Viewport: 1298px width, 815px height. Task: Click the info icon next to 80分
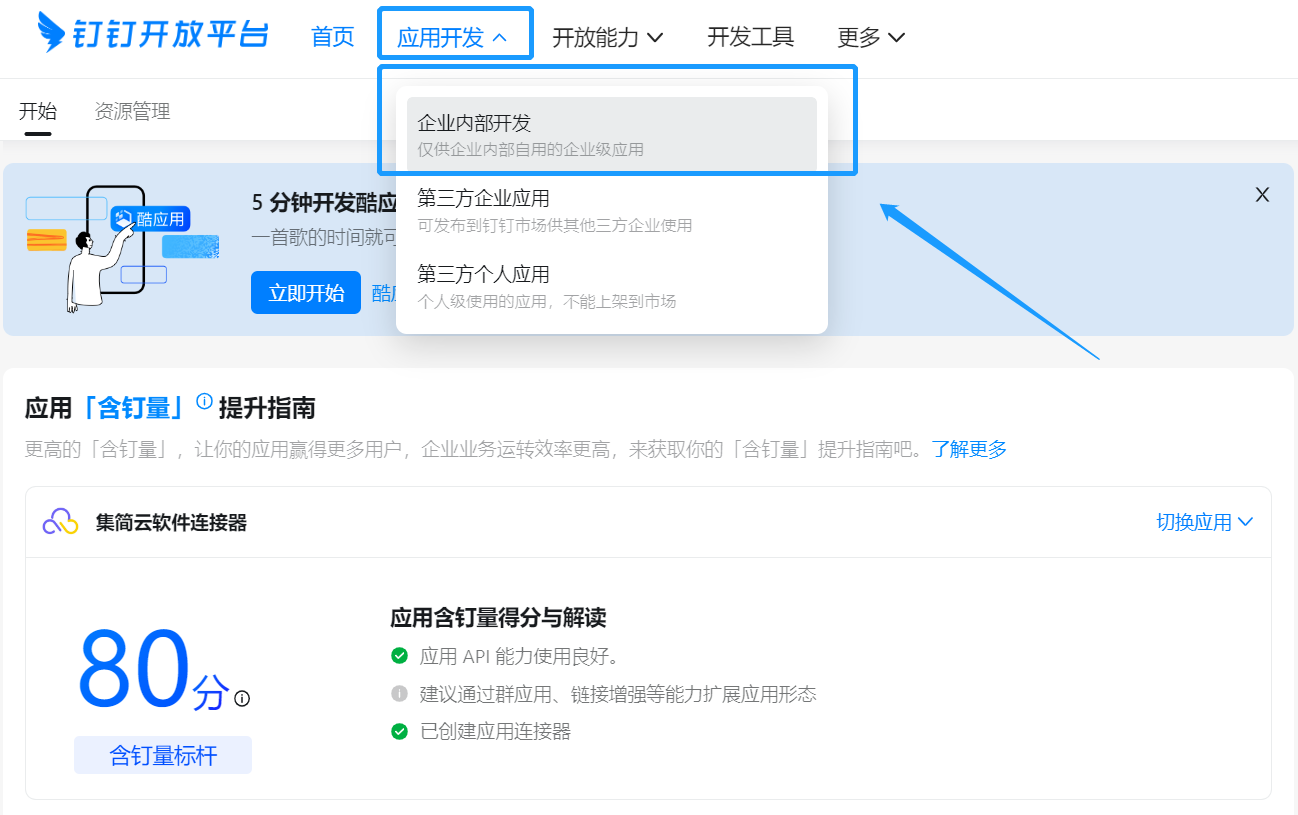point(242,699)
